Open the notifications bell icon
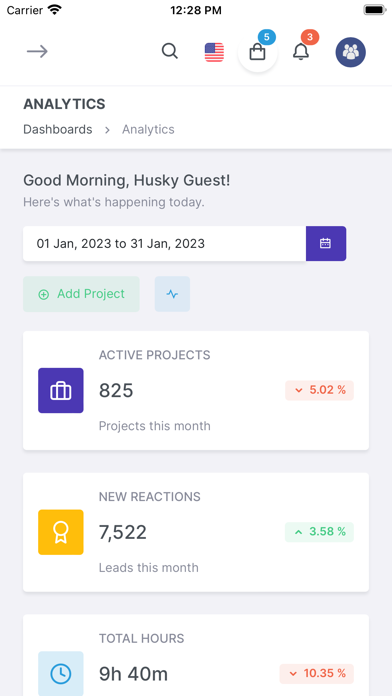Image resolution: width=392 pixels, height=696 pixels. (x=301, y=52)
